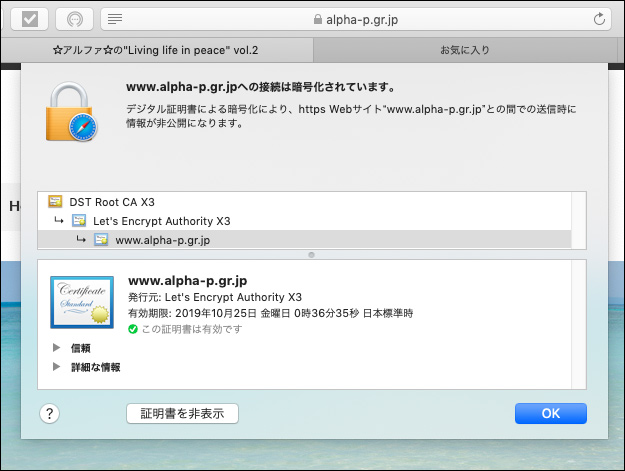The height and width of the screenshot is (471, 625).
Task: Expand the 詳細な情報 section
Action: point(57,366)
